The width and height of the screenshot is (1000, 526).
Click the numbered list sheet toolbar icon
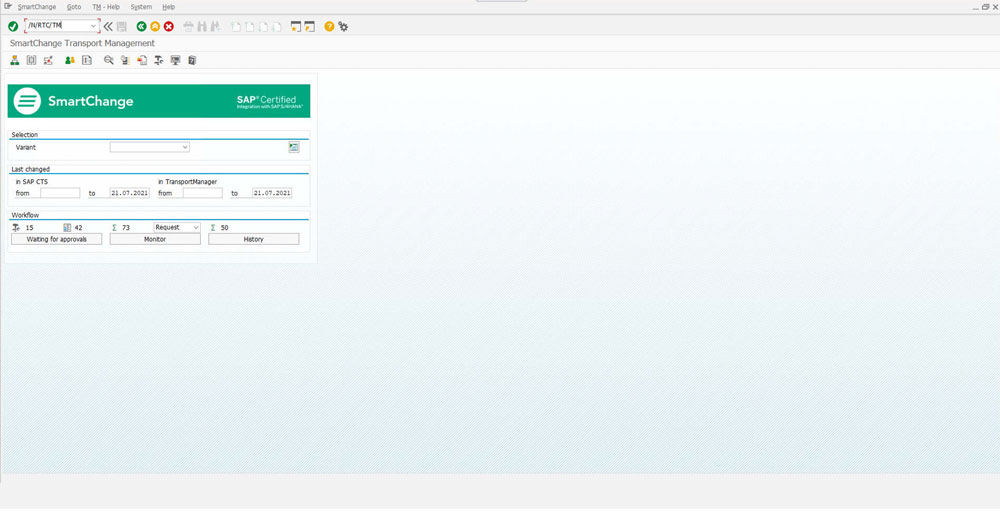pyautogui.click(x=87, y=60)
